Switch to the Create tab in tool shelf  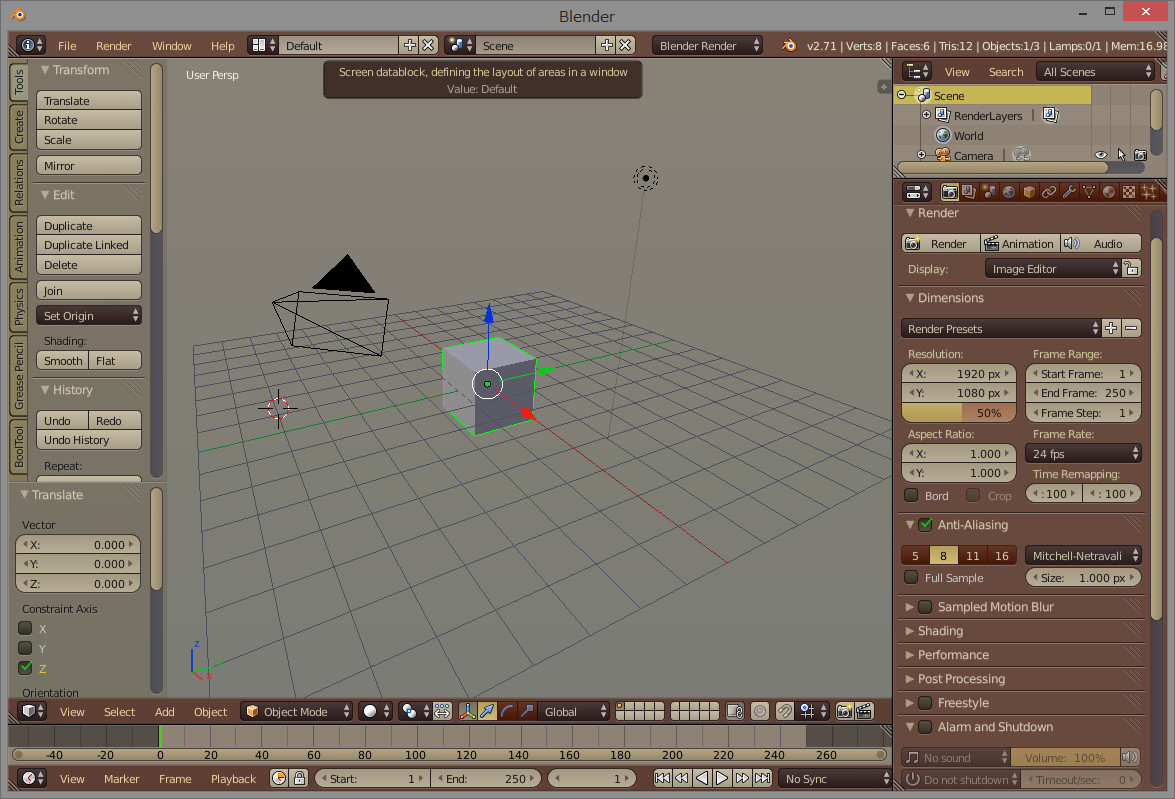(x=19, y=125)
